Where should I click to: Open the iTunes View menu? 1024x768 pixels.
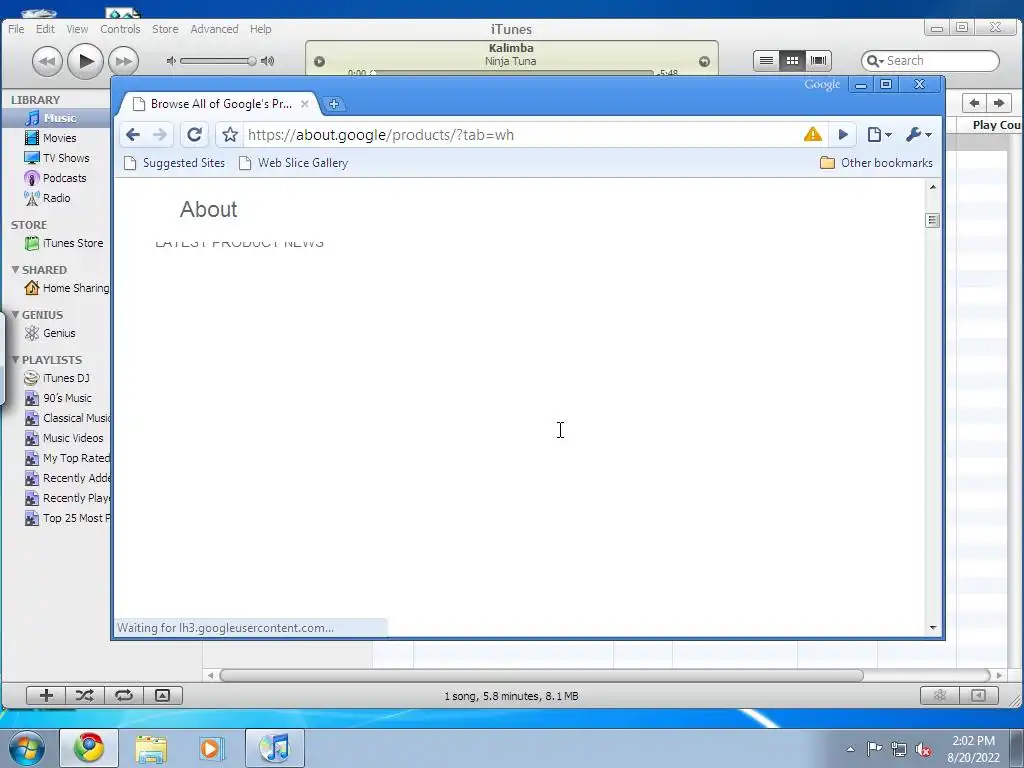(x=77, y=29)
